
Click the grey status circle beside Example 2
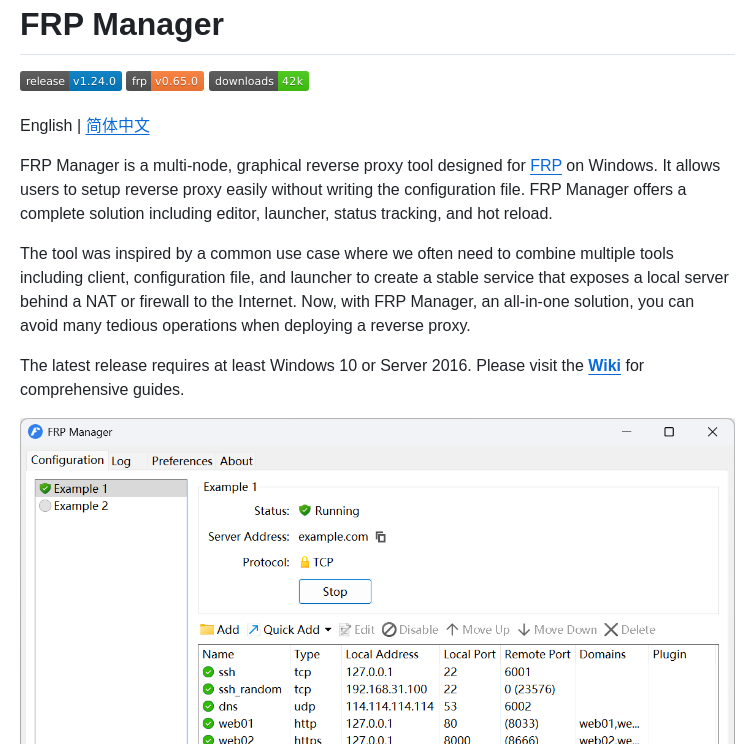coord(45,506)
